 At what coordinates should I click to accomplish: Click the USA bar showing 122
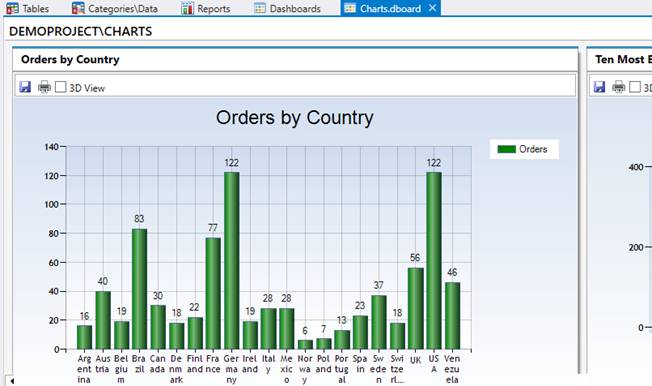pyautogui.click(x=434, y=260)
